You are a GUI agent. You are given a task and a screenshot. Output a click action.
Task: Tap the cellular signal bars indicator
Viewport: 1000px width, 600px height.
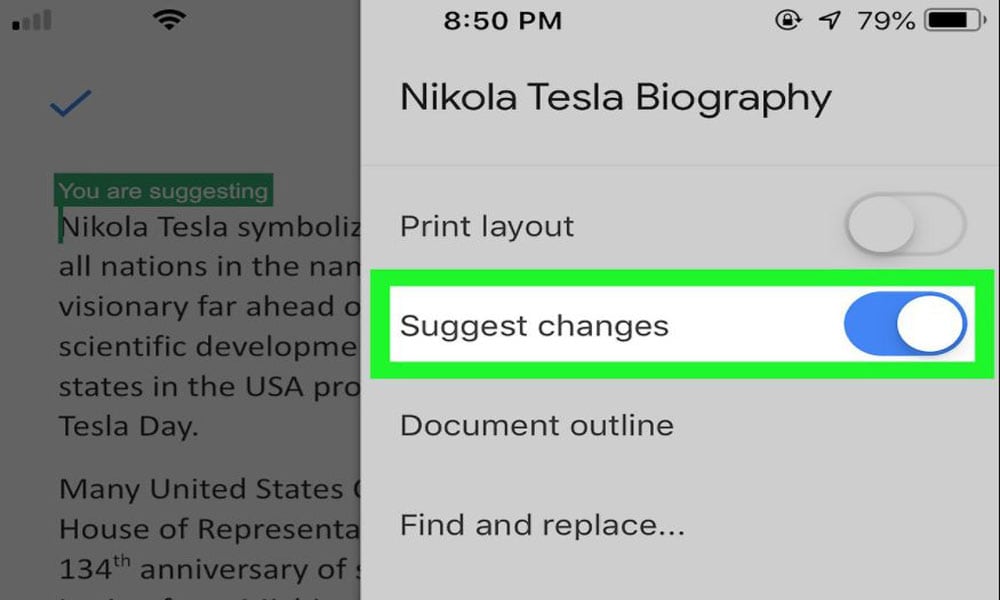coord(32,21)
